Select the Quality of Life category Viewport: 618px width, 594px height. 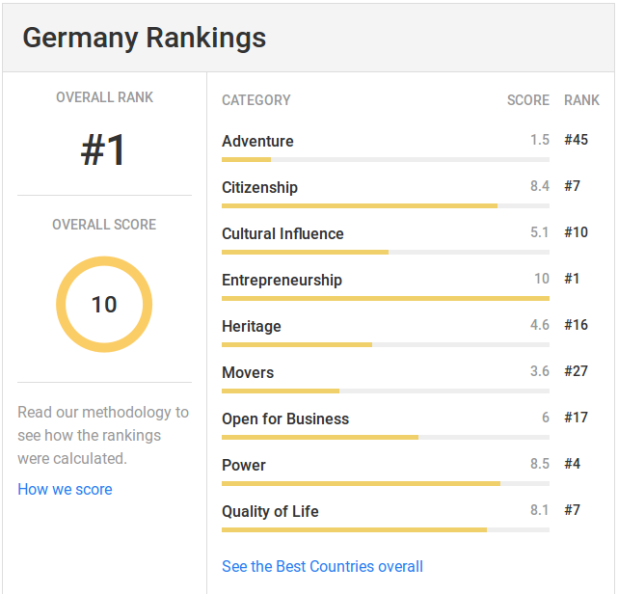tap(270, 512)
